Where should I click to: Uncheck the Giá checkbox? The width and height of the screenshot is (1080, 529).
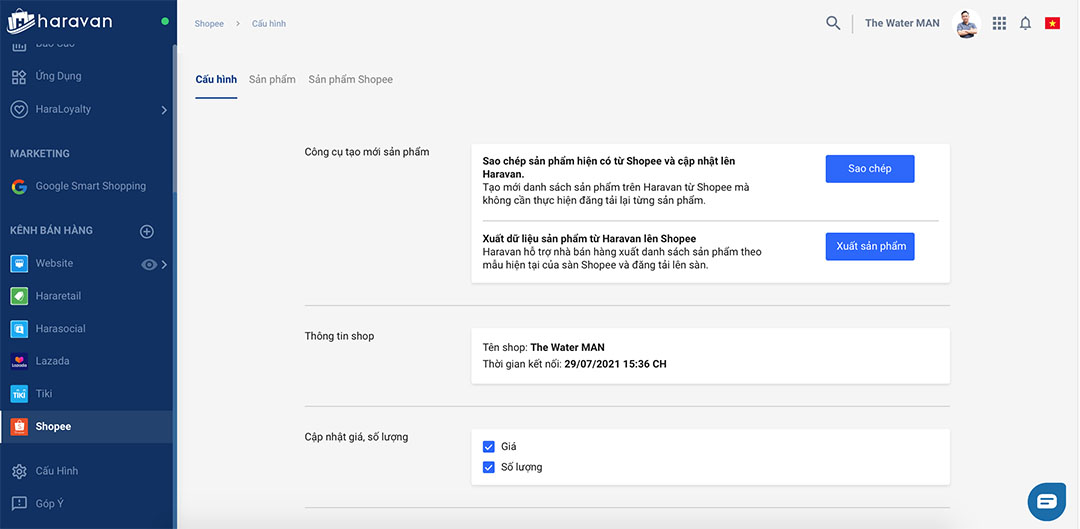[489, 447]
